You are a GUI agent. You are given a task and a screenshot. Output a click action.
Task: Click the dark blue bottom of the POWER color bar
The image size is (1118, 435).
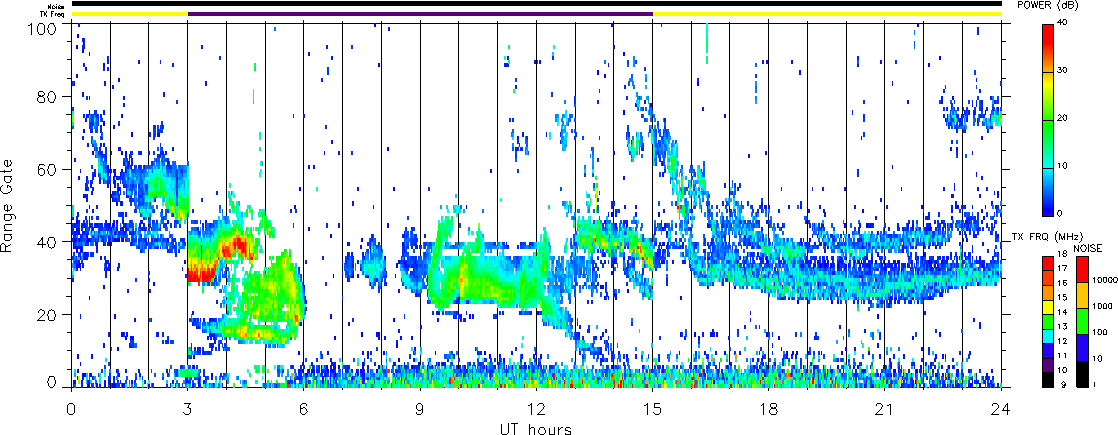pyautogui.click(x=1048, y=208)
